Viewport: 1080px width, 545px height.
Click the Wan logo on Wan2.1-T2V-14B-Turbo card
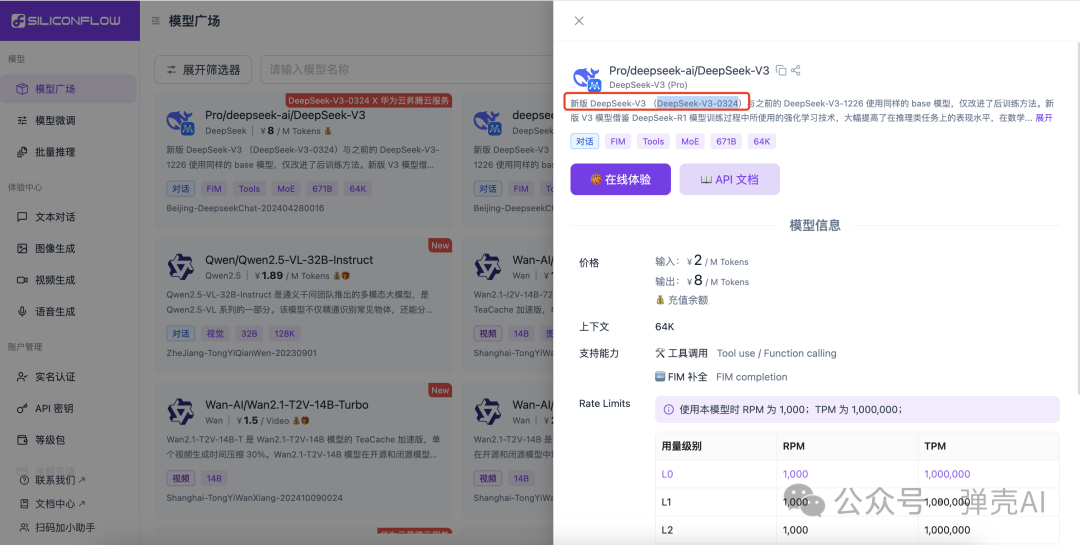point(180,411)
